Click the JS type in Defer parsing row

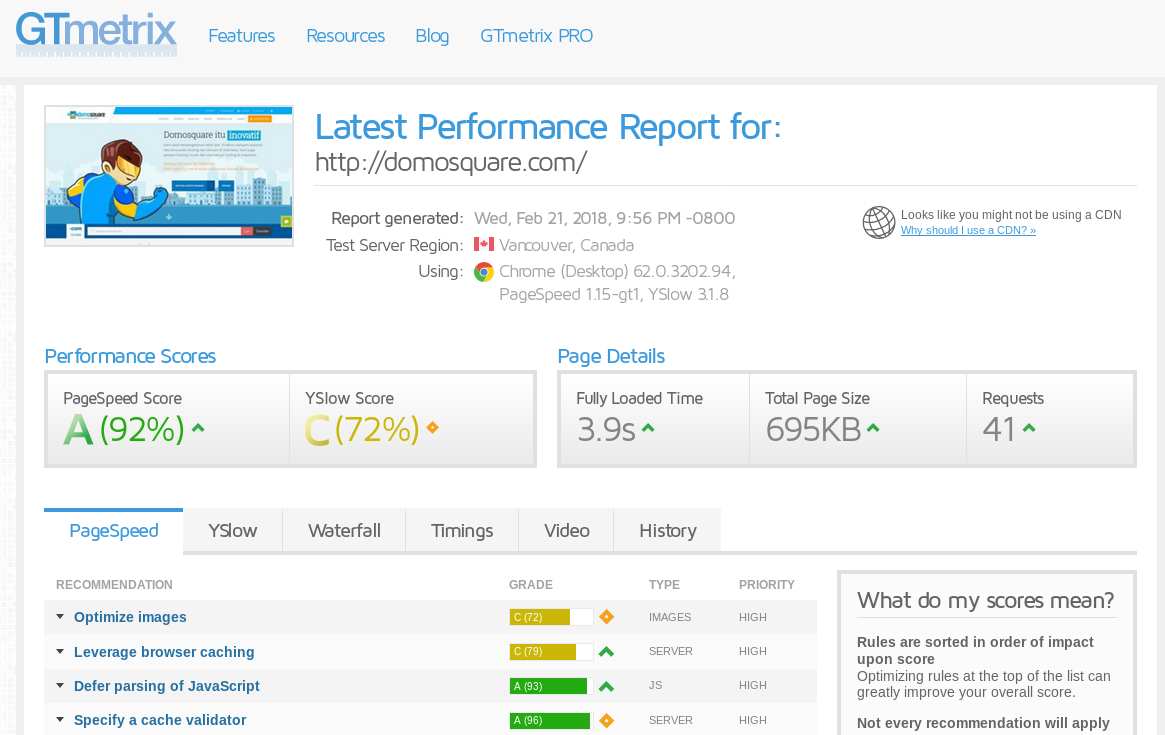click(x=655, y=685)
